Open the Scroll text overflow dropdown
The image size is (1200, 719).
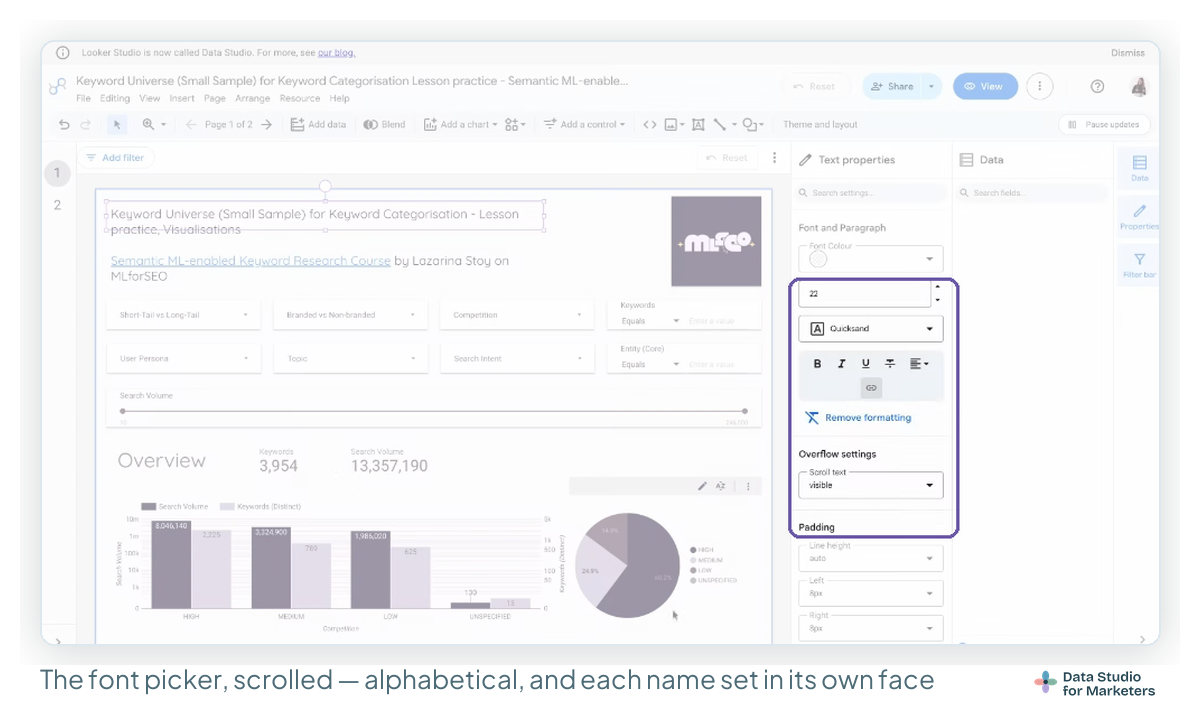(870, 485)
